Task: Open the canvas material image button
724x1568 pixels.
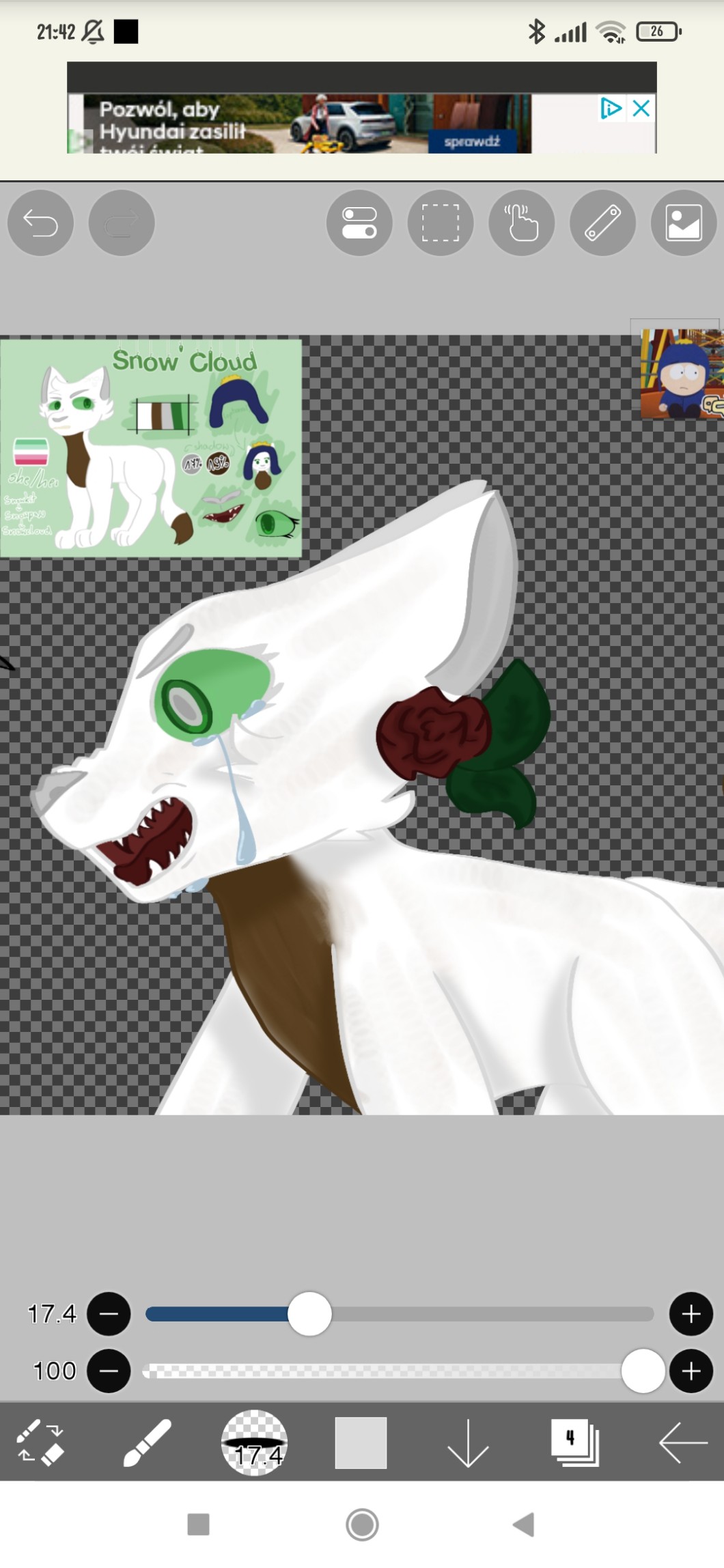Action: point(684,223)
